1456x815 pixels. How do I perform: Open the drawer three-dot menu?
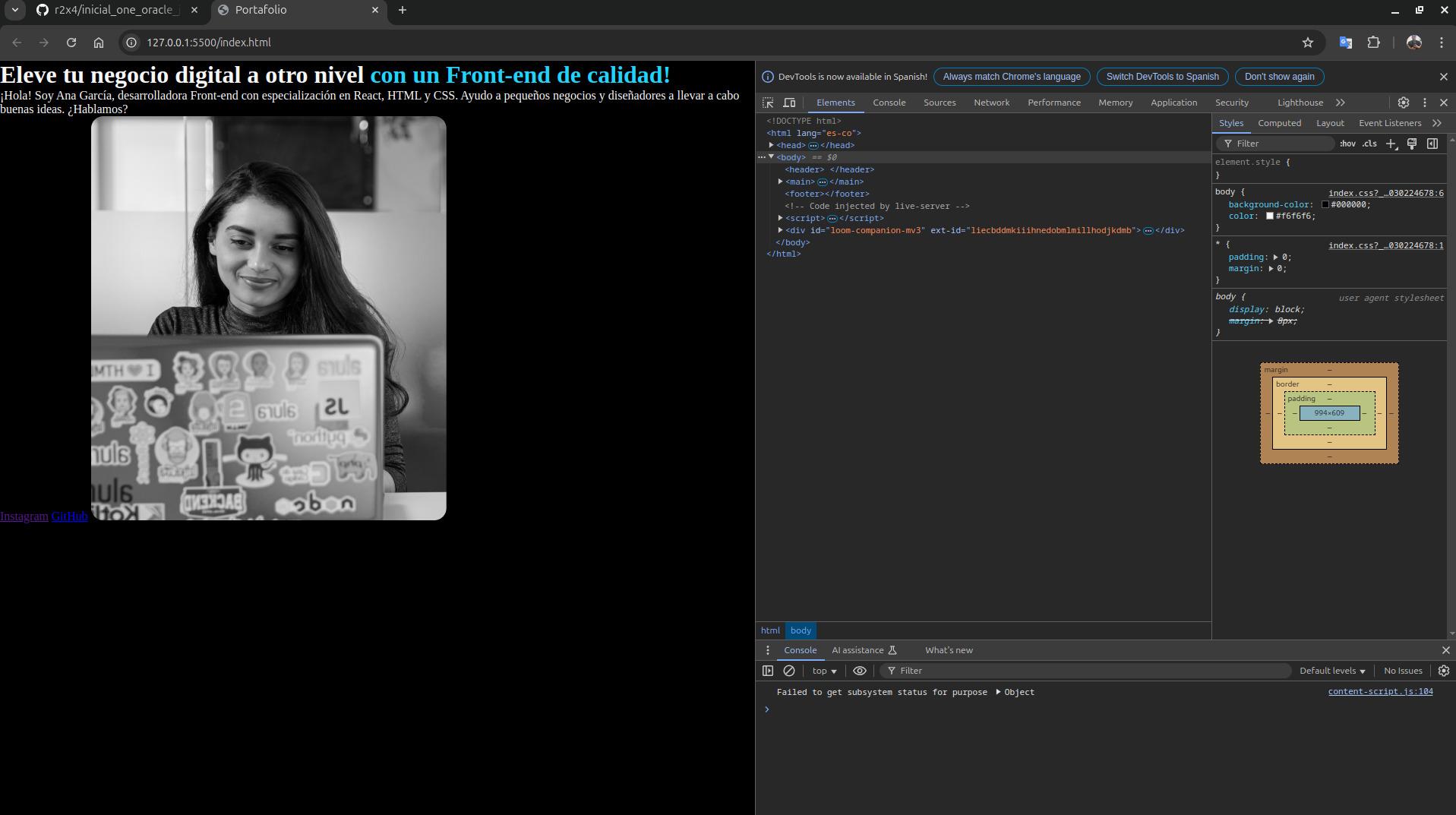coord(767,650)
